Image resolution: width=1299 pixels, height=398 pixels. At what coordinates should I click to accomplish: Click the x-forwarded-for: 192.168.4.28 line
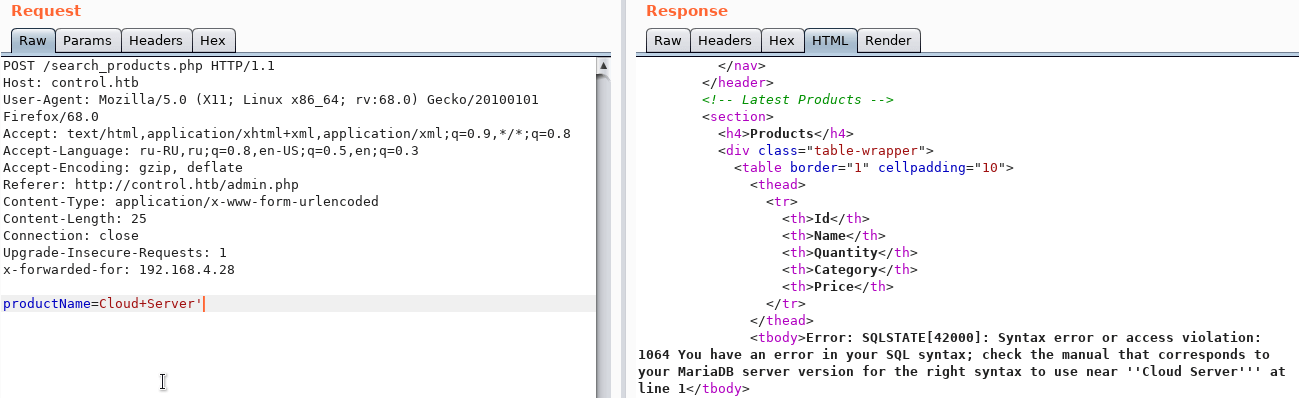[119, 270]
